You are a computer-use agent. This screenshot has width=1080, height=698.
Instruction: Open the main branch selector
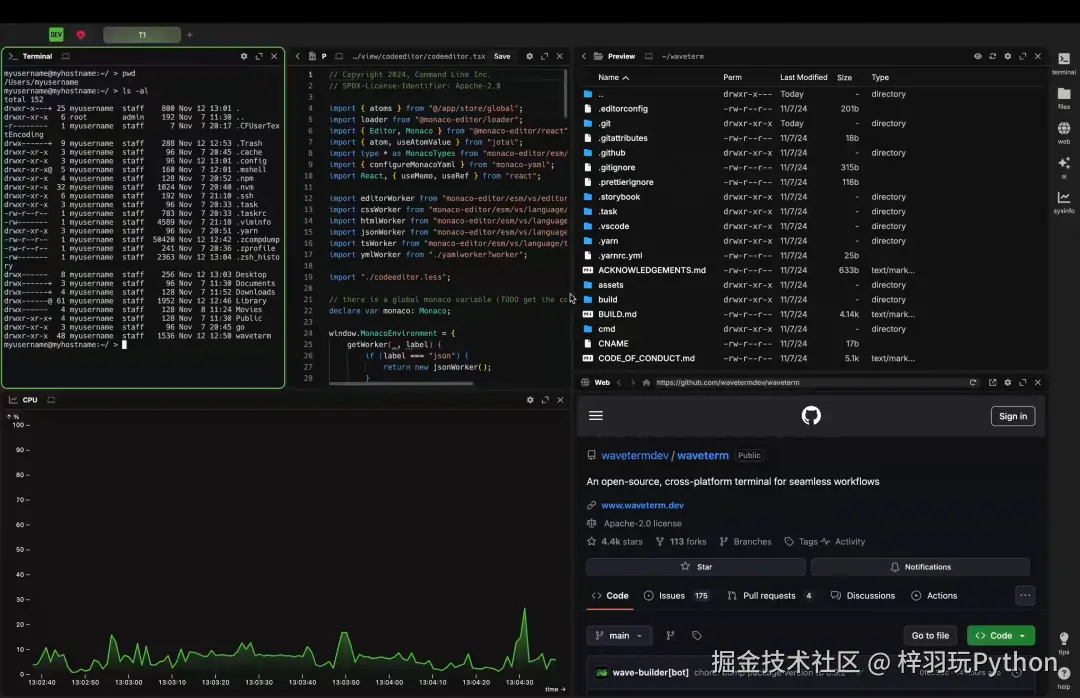619,635
